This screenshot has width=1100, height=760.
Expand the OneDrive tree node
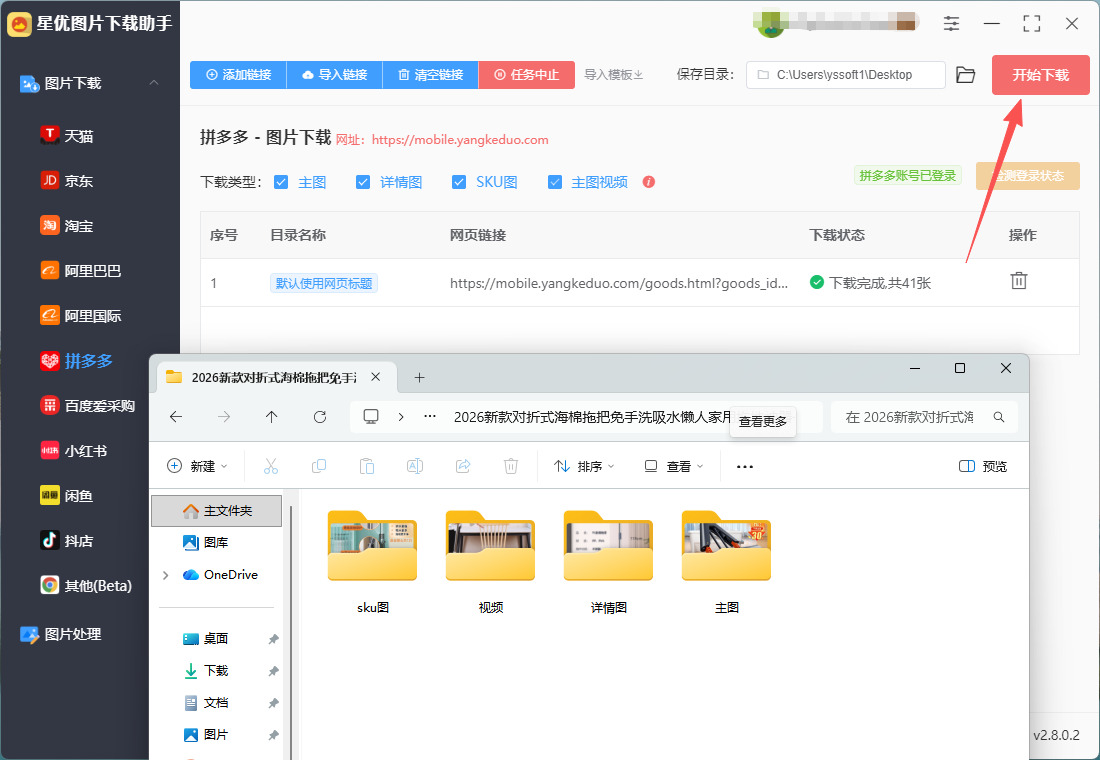(x=166, y=575)
